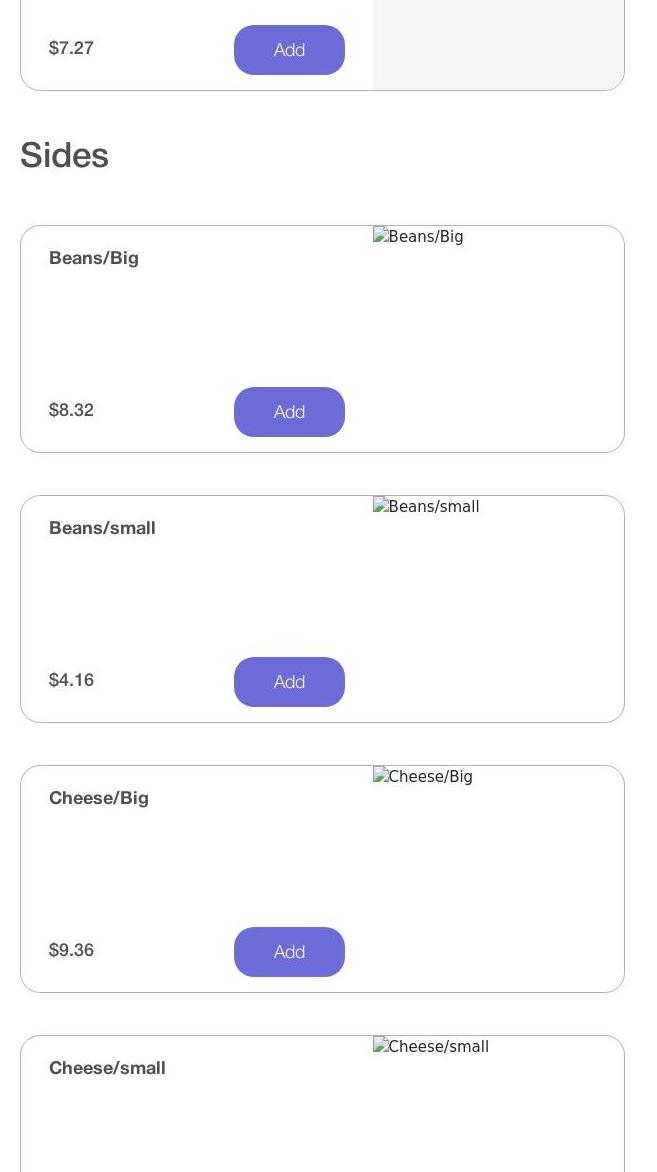
Task: Click the $7.27 price label
Action: (71, 48)
